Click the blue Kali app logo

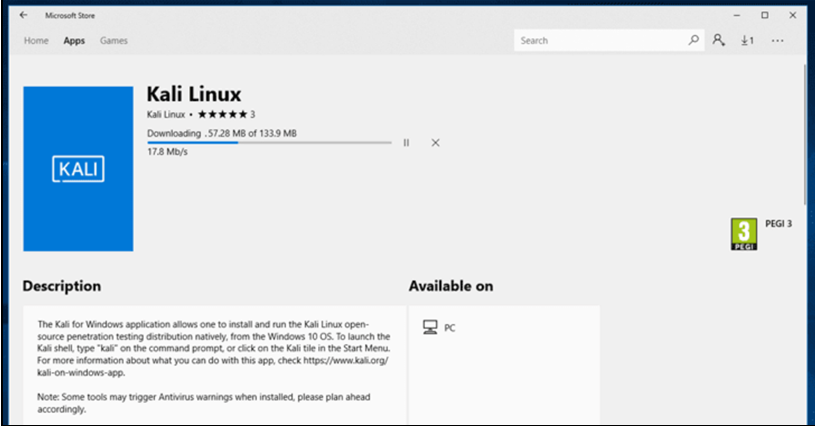[x=78, y=168]
